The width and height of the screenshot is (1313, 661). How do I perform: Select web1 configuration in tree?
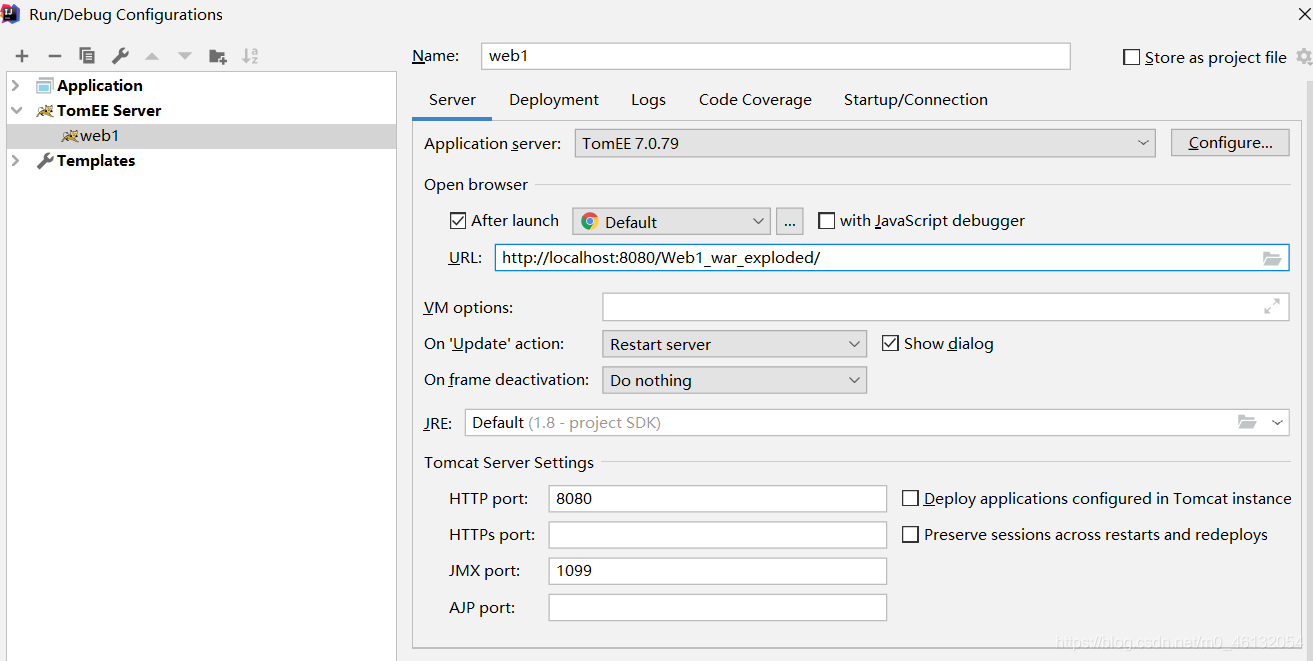click(201, 136)
